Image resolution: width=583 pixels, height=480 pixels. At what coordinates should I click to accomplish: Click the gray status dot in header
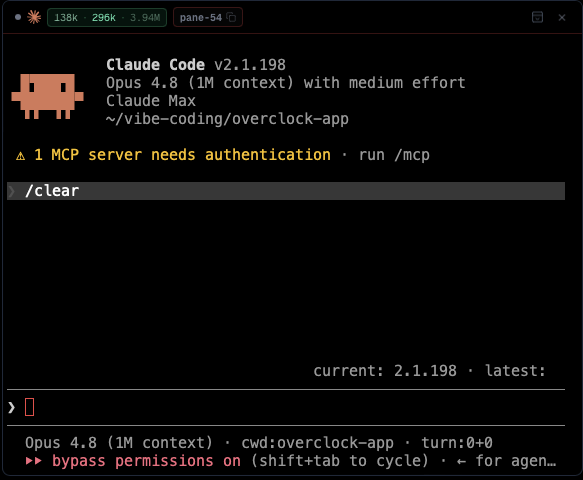point(17,17)
